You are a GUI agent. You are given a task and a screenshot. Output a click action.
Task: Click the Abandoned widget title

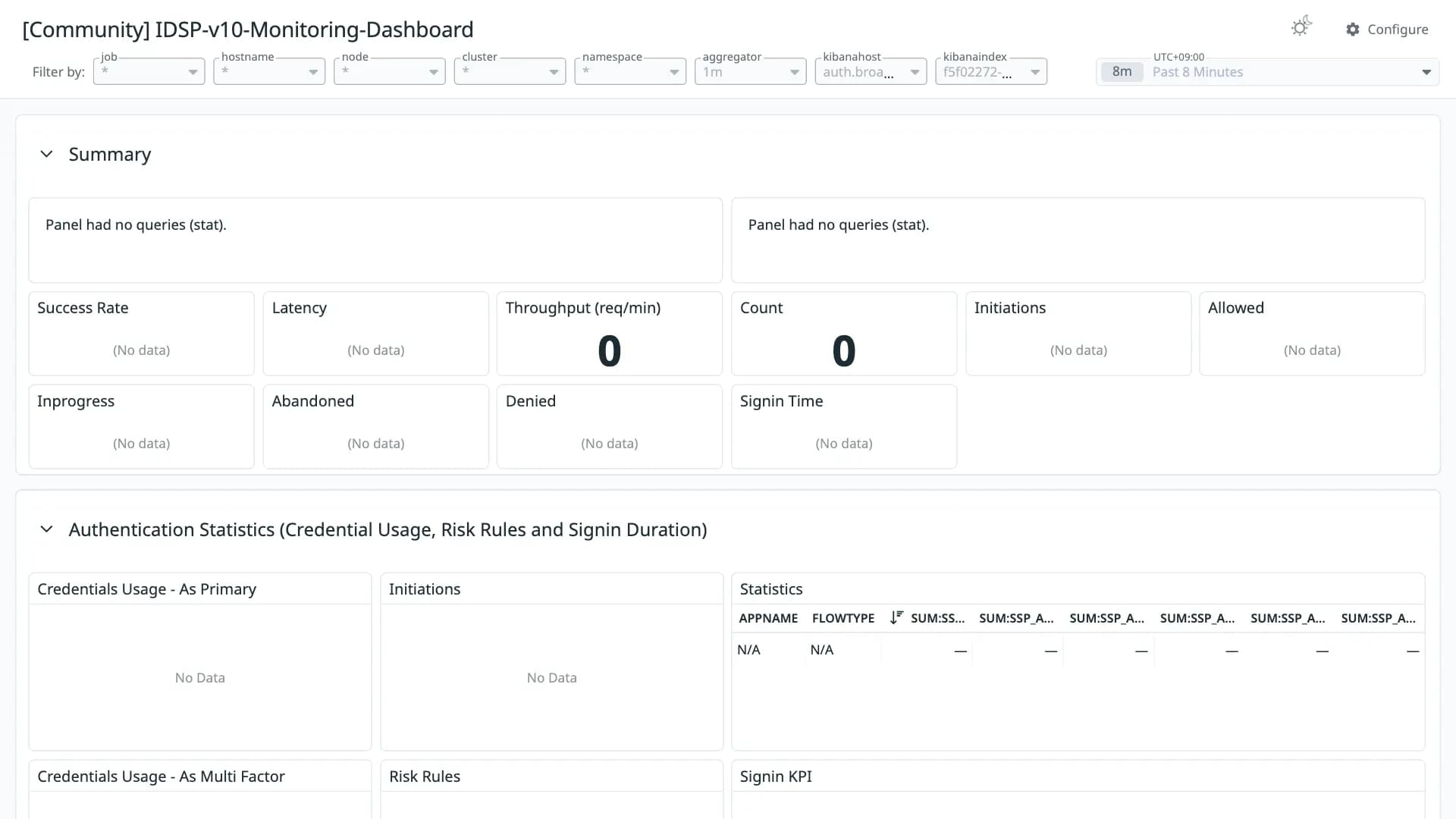point(313,401)
